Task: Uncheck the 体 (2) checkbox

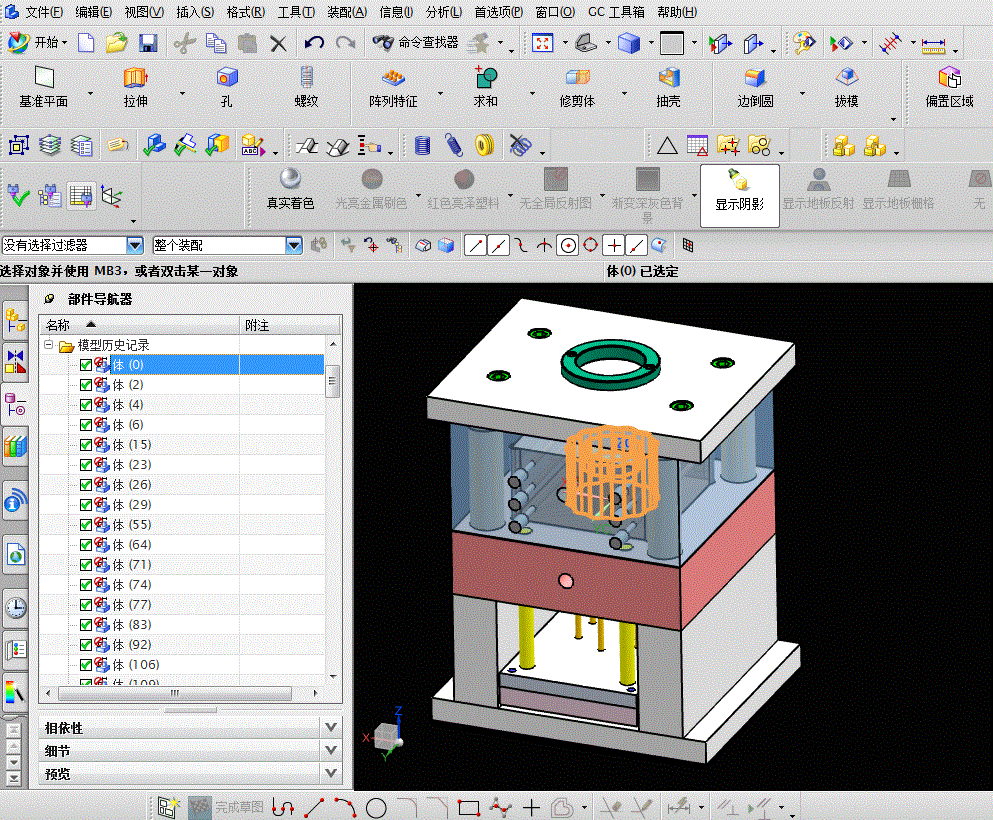Action: coord(86,385)
